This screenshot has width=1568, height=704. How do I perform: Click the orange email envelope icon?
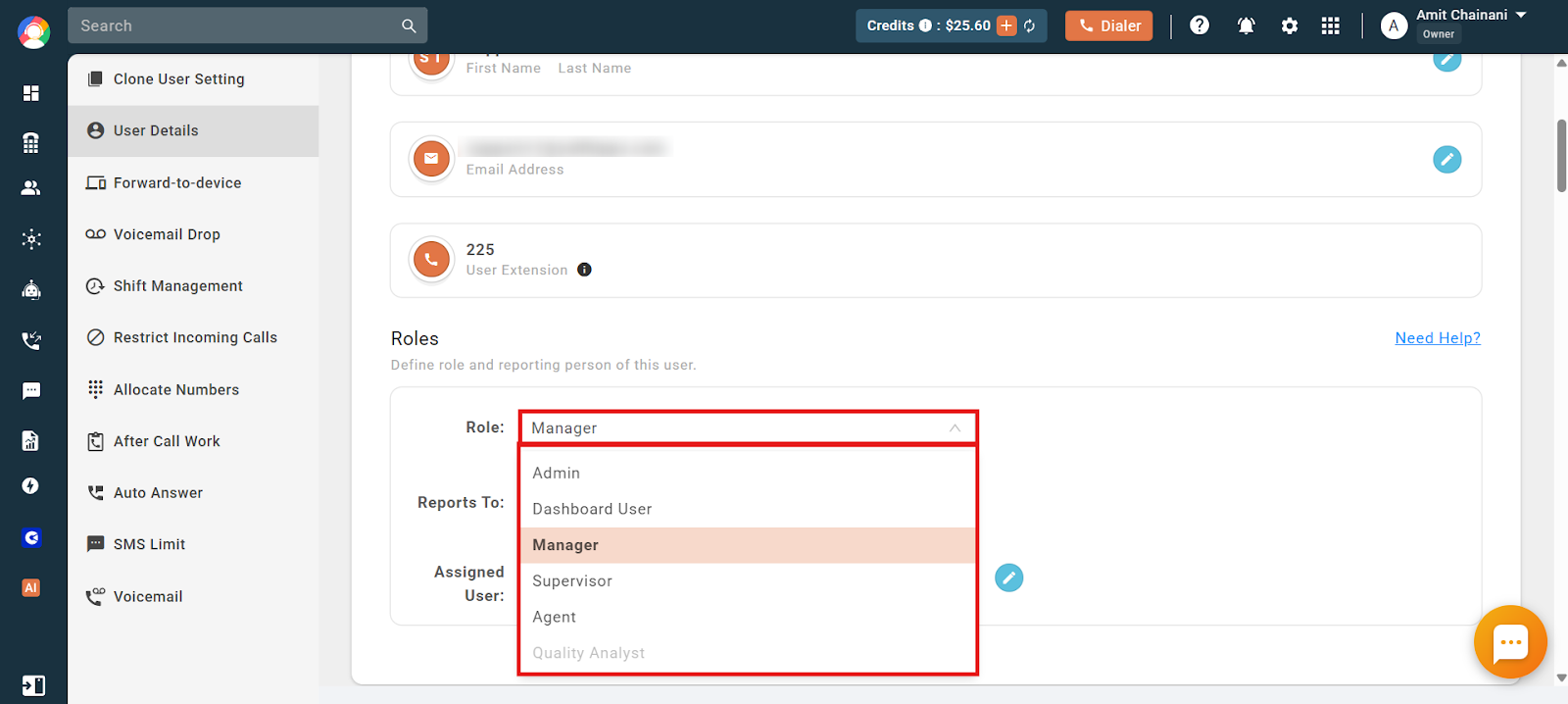point(431,159)
